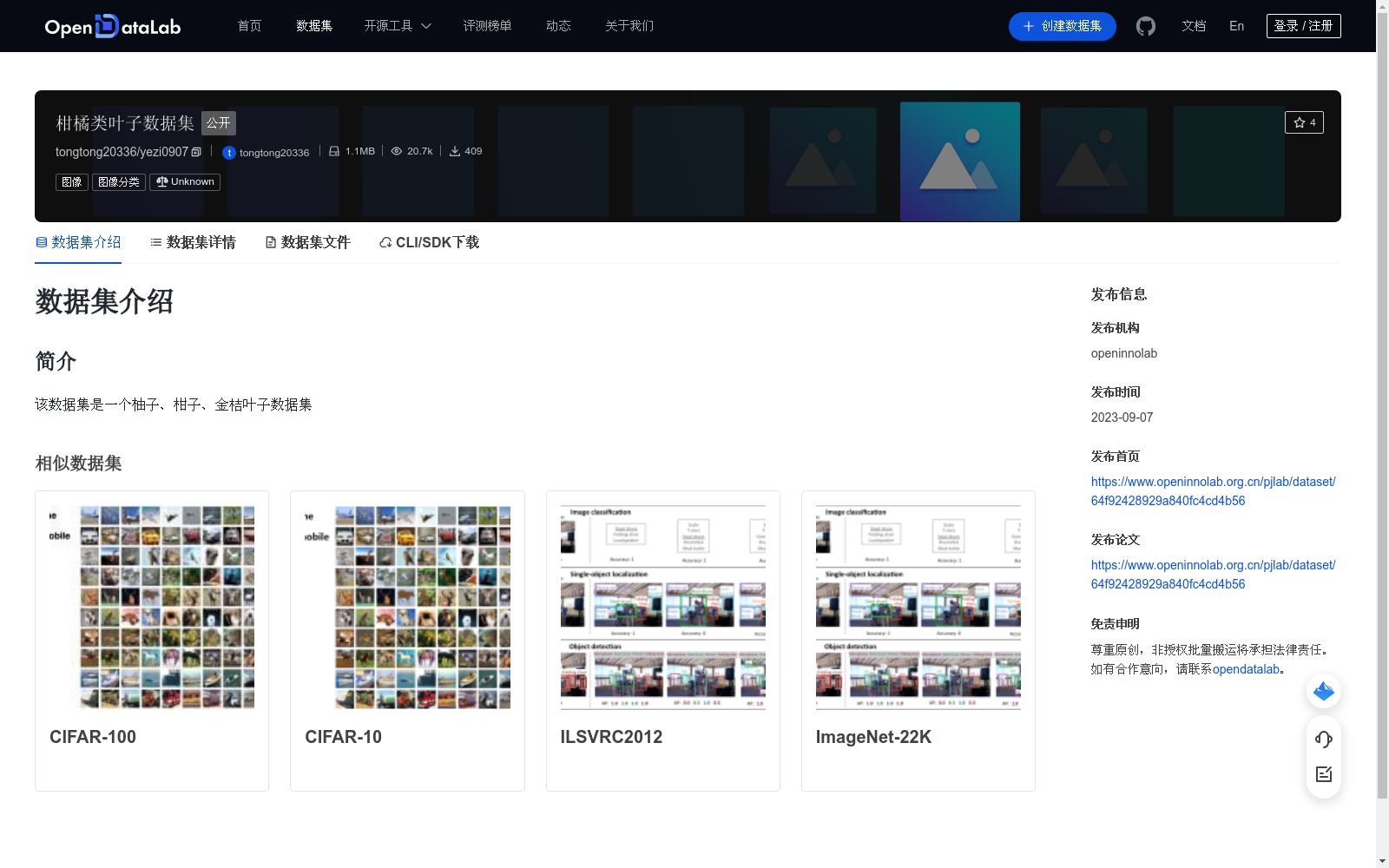Open the 发布首页 URL link
Image resolution: width=1389 pixels, height=868 pixels.
tap(1213, 491)
